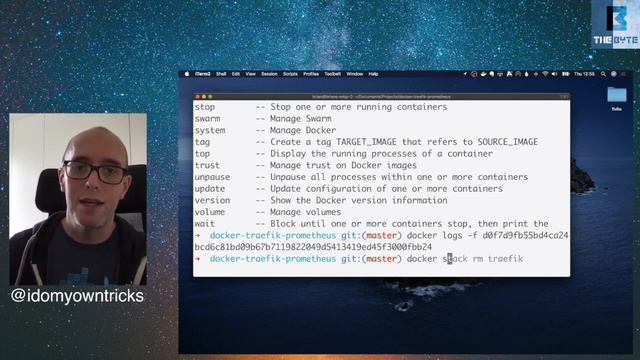Click the text cursor block in prompt

[450, 259]
